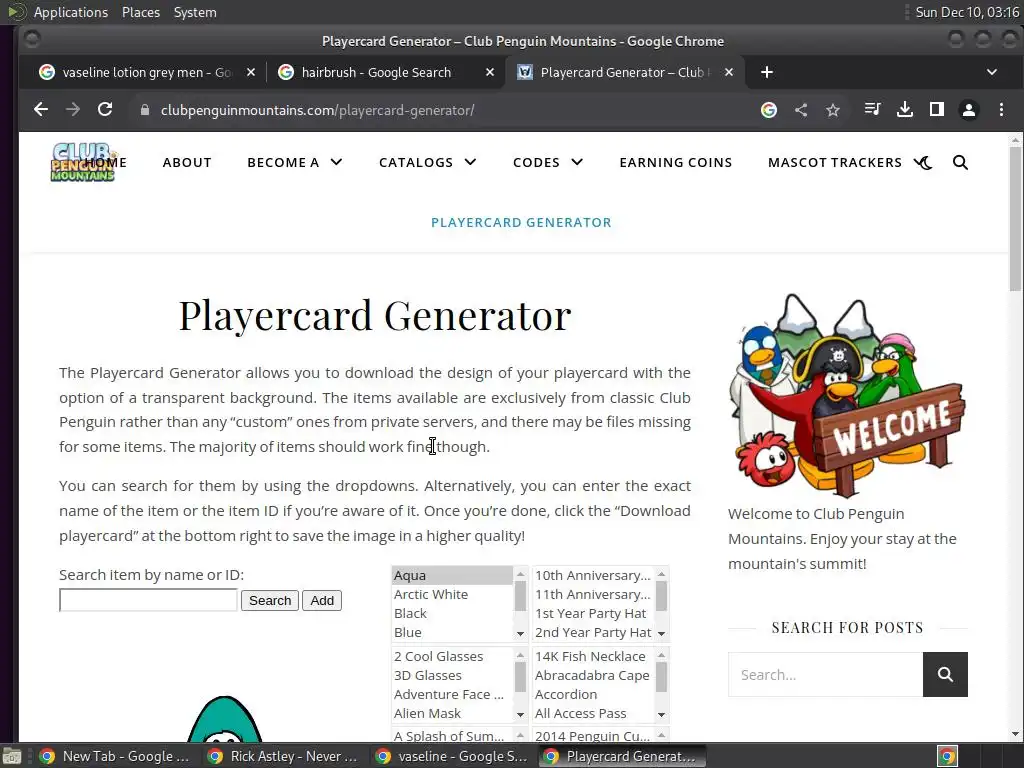Open the EARNING COINS page
The width and height of the screenshot is (1024, 768).
click(x=676, y=163)
